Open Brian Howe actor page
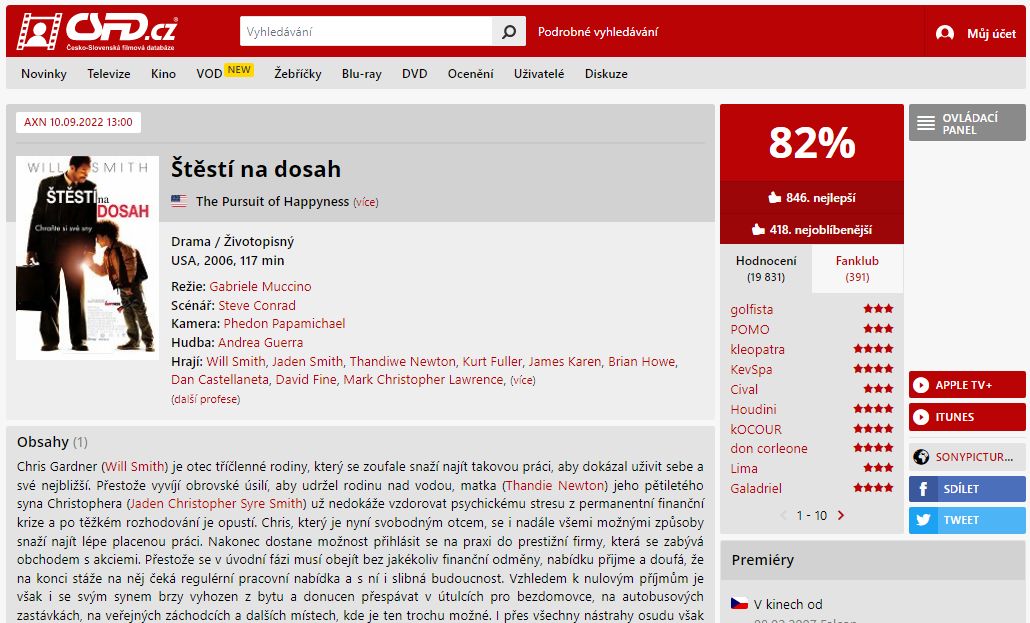This screenshot has height=623, width=1030. click(641, 361)
